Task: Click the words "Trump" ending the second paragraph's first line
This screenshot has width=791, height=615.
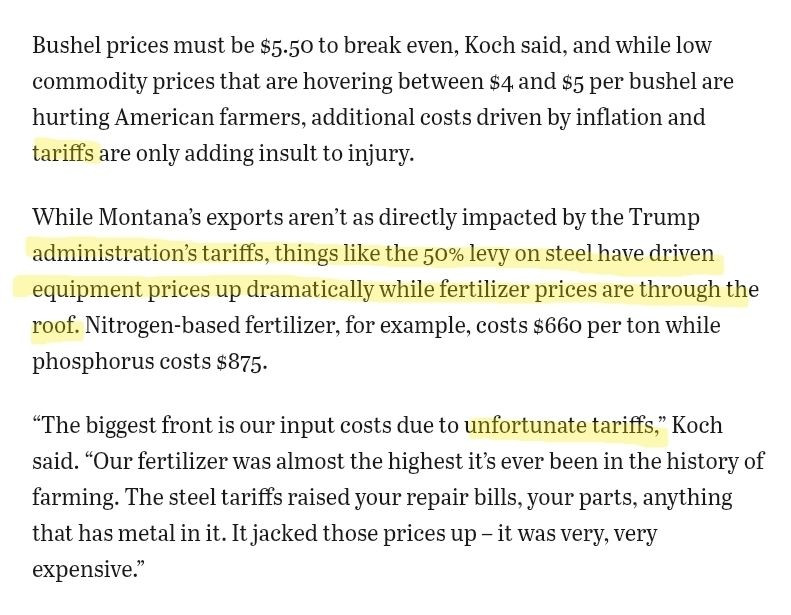Action: pos(664,217)
